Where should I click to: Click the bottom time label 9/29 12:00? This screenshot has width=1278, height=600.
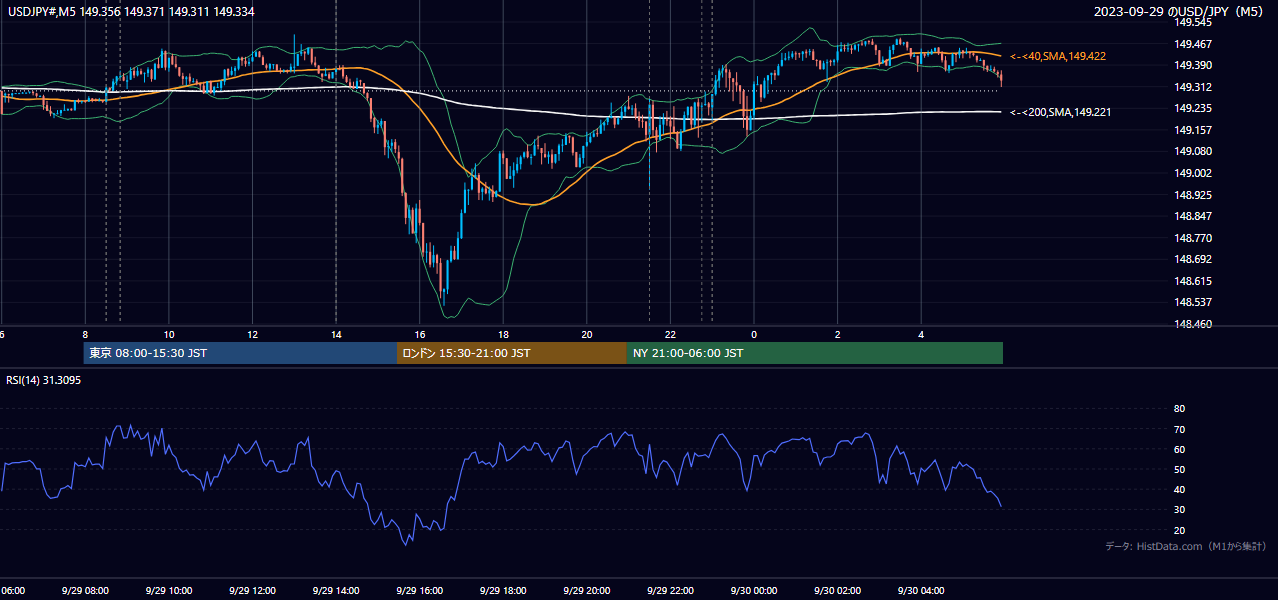tap(252, 591)
